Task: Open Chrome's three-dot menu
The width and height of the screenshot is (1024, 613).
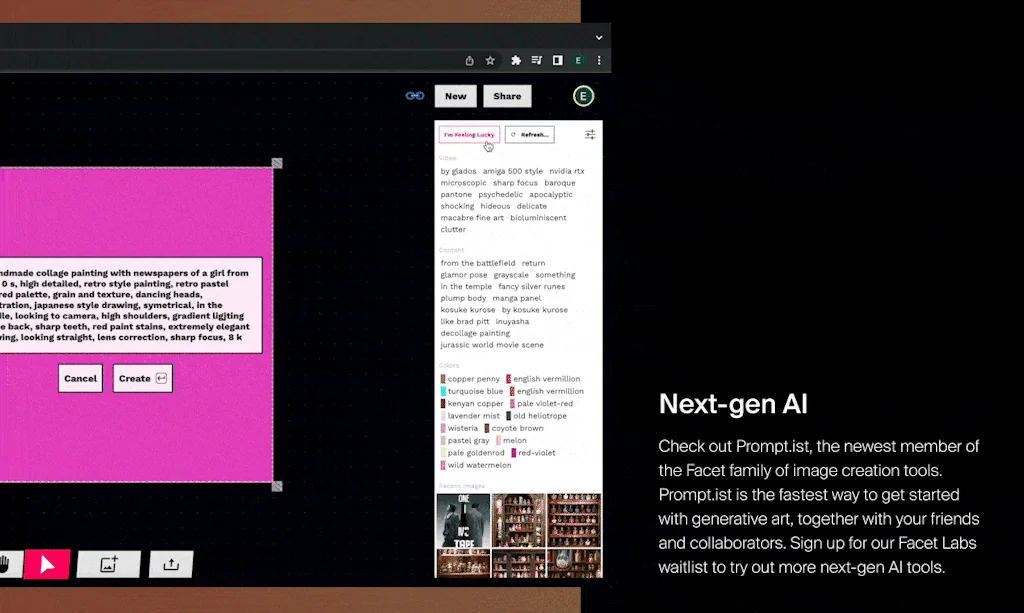Action: point(598,60)
